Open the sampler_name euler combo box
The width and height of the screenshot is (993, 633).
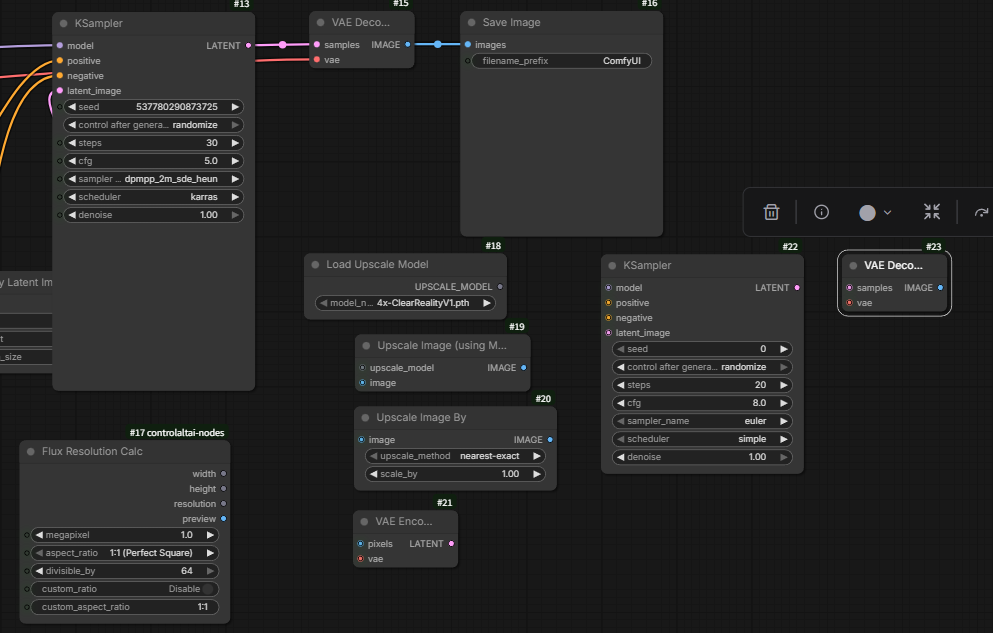click(702, 422)
